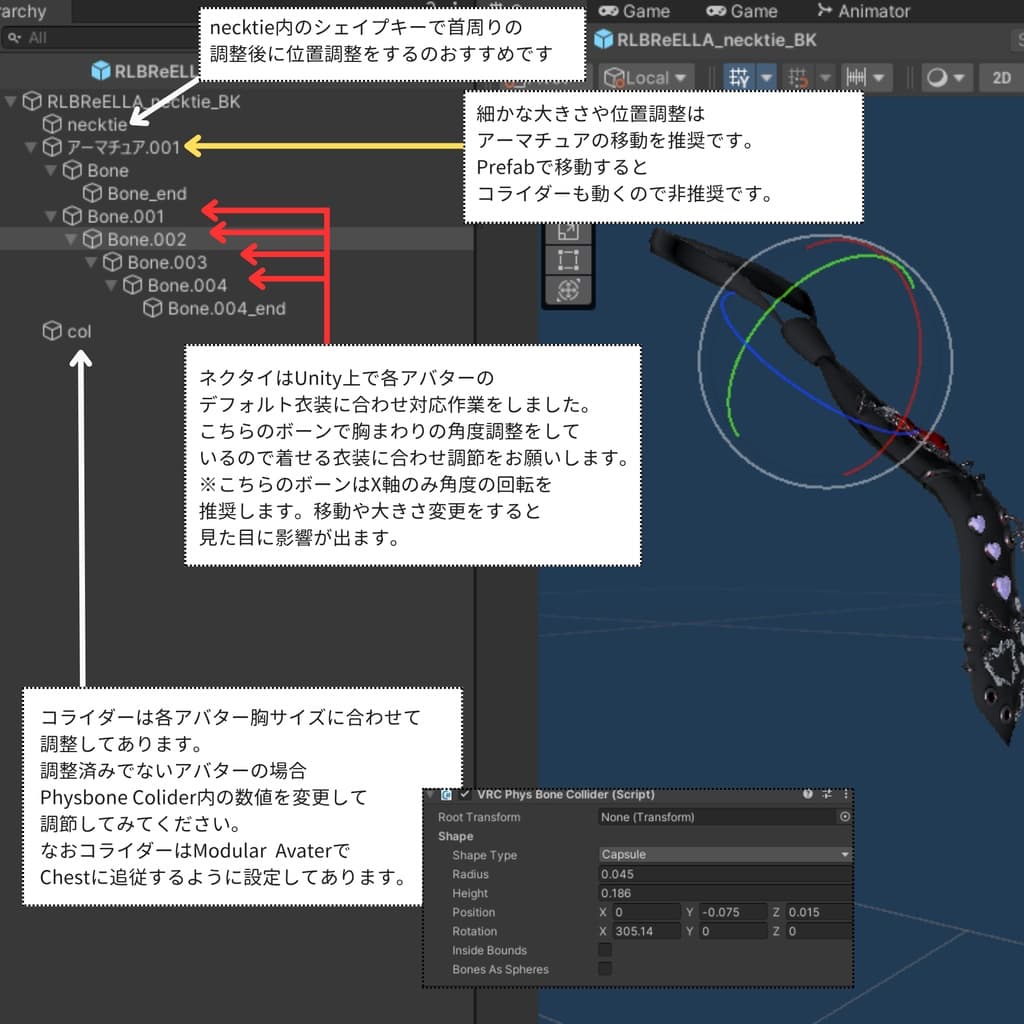Select the Rect tool in scene overlay

click(568, 260)
